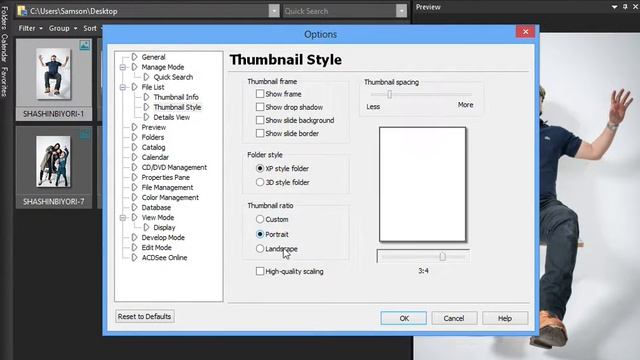Open File Management options
Image resolution: width=640 pixels, height=360 pixels.
(167, 187)
